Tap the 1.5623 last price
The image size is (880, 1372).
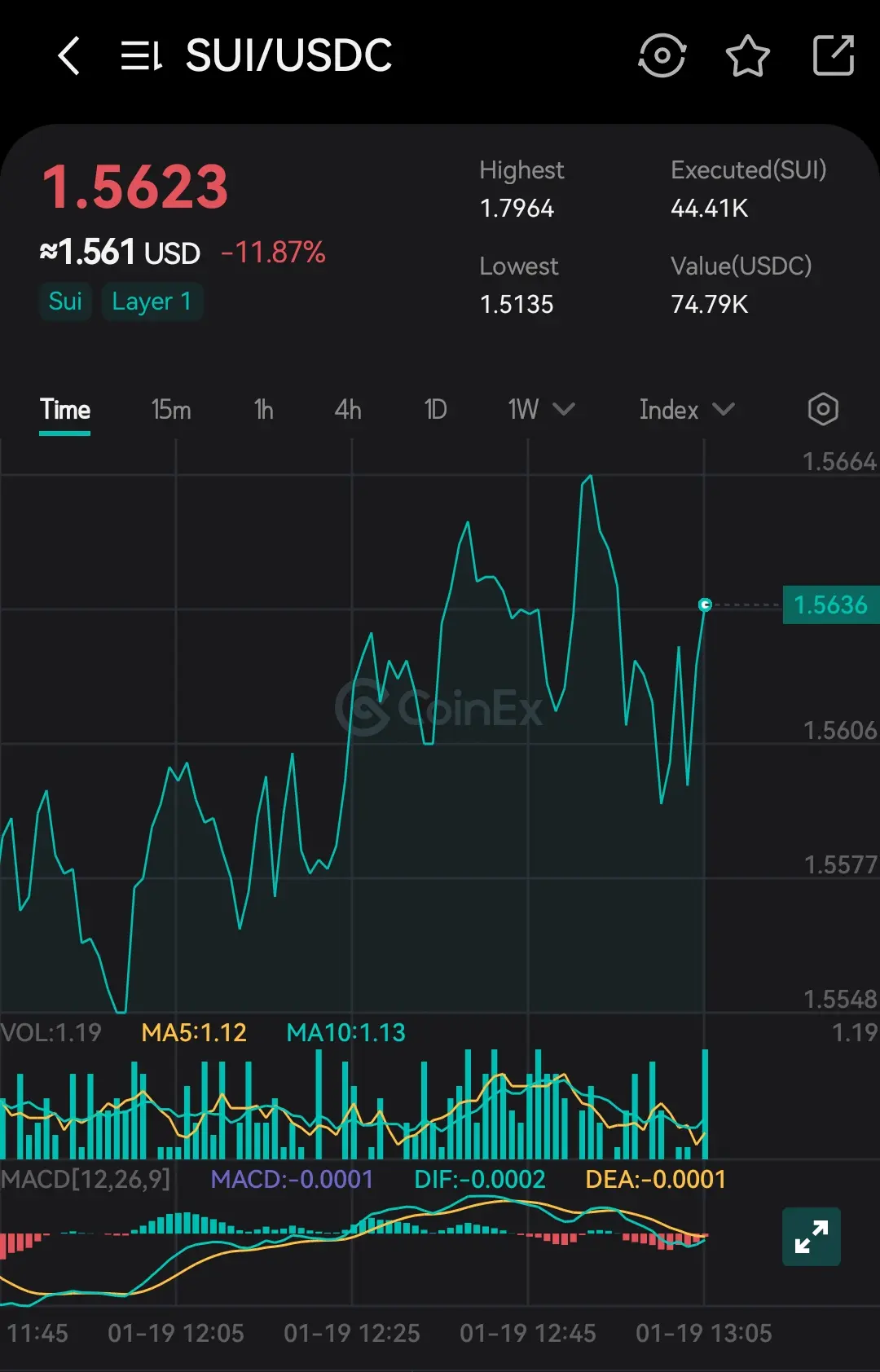pos(135,187)
